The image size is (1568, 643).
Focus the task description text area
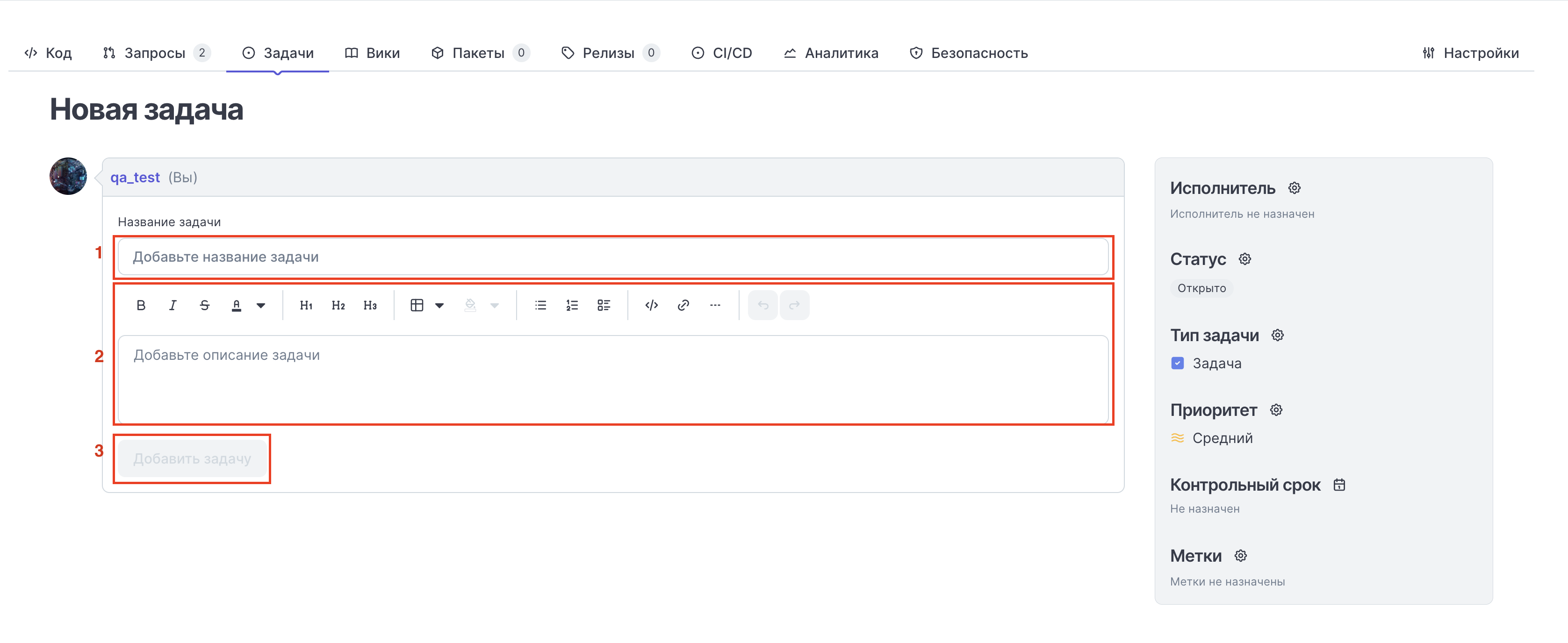click(613, 379)
